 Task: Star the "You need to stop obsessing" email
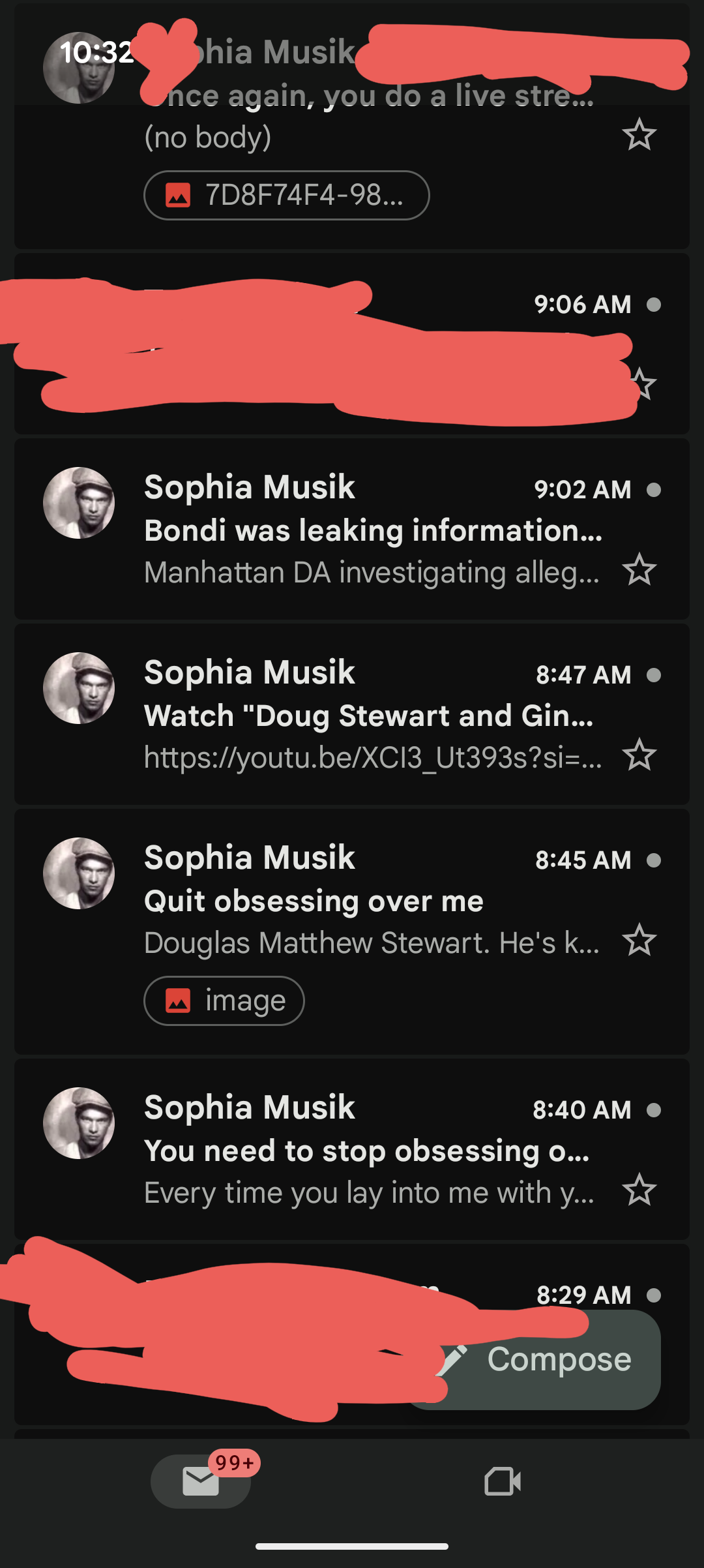coord(639,1190)
